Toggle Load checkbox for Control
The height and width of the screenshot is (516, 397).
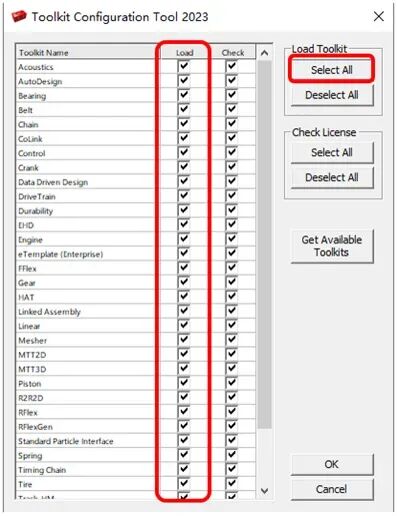(184, 152)
